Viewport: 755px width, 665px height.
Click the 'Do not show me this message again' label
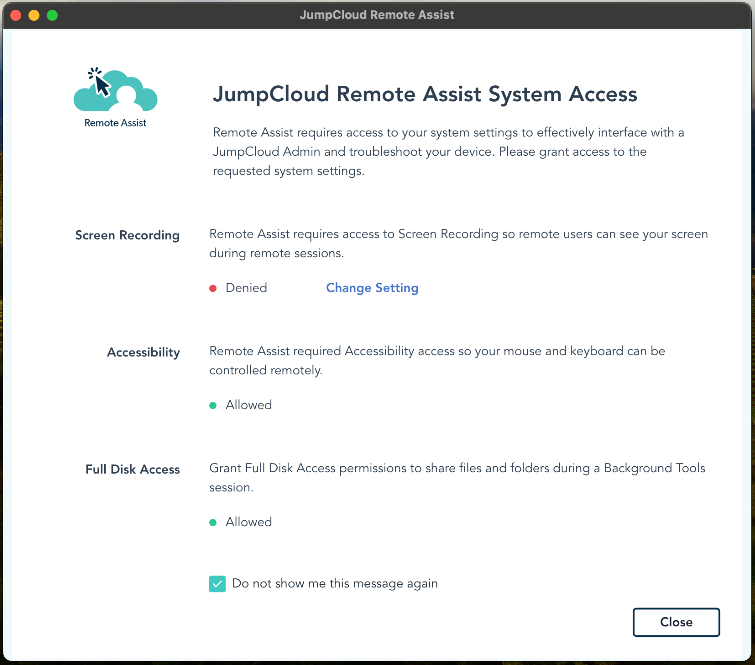click(x=334, y=583)
